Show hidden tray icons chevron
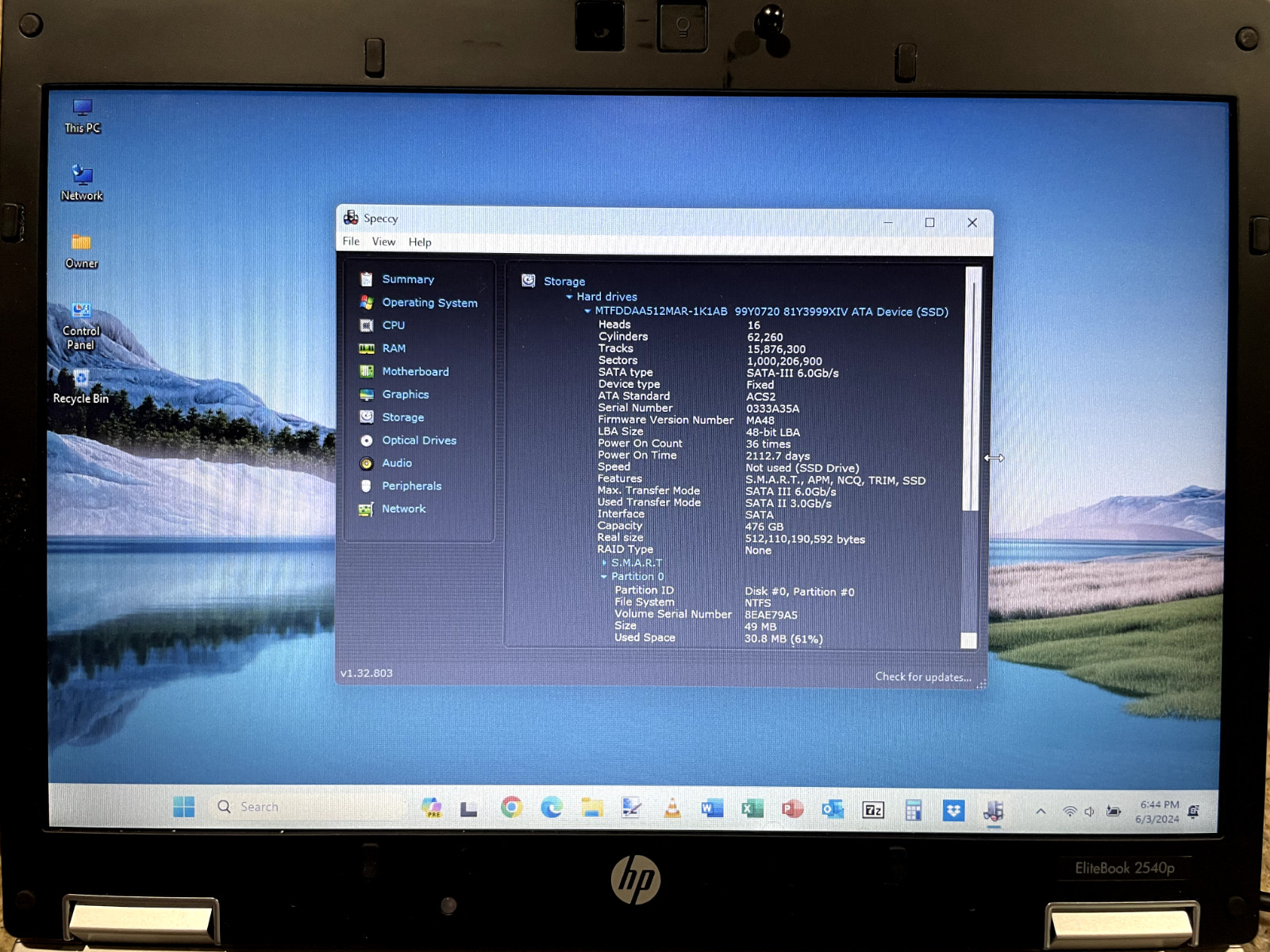 [x=1041, y=811]
